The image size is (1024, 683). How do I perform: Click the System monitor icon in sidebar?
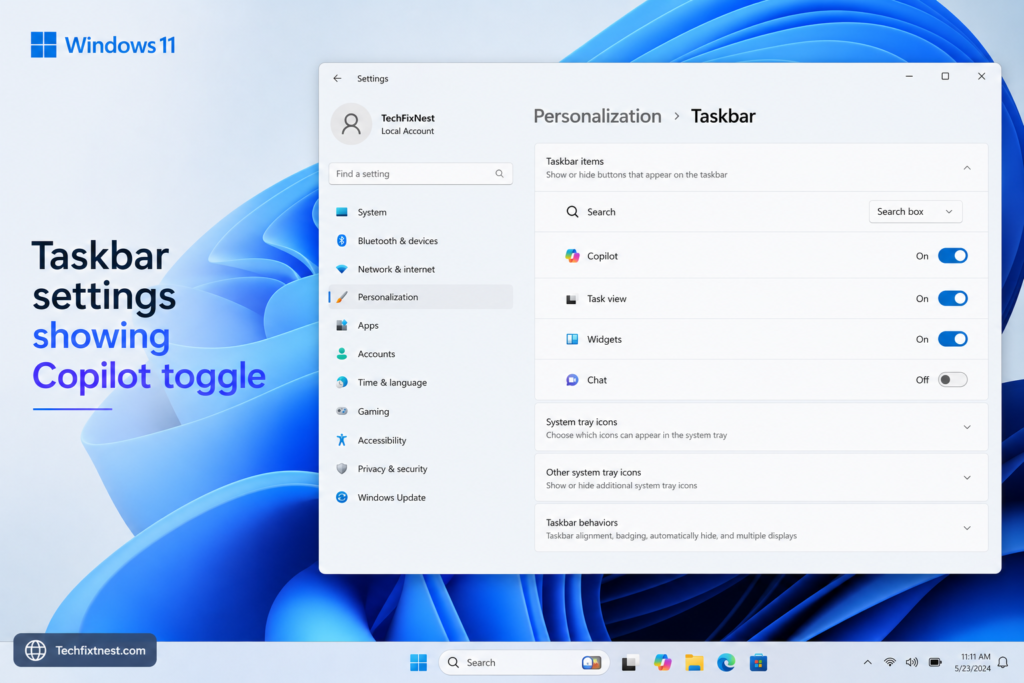[x=342, y=212]
